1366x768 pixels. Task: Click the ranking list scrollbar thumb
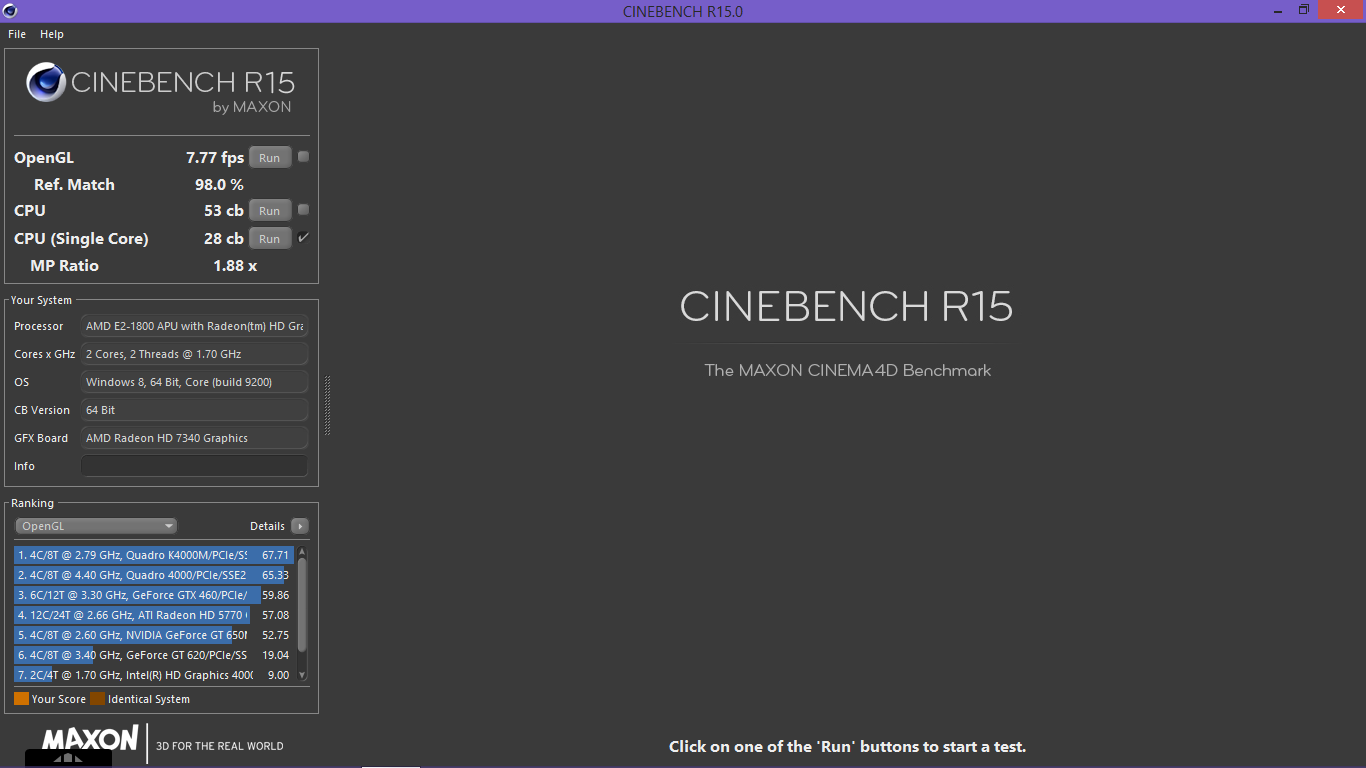[302, 604]
